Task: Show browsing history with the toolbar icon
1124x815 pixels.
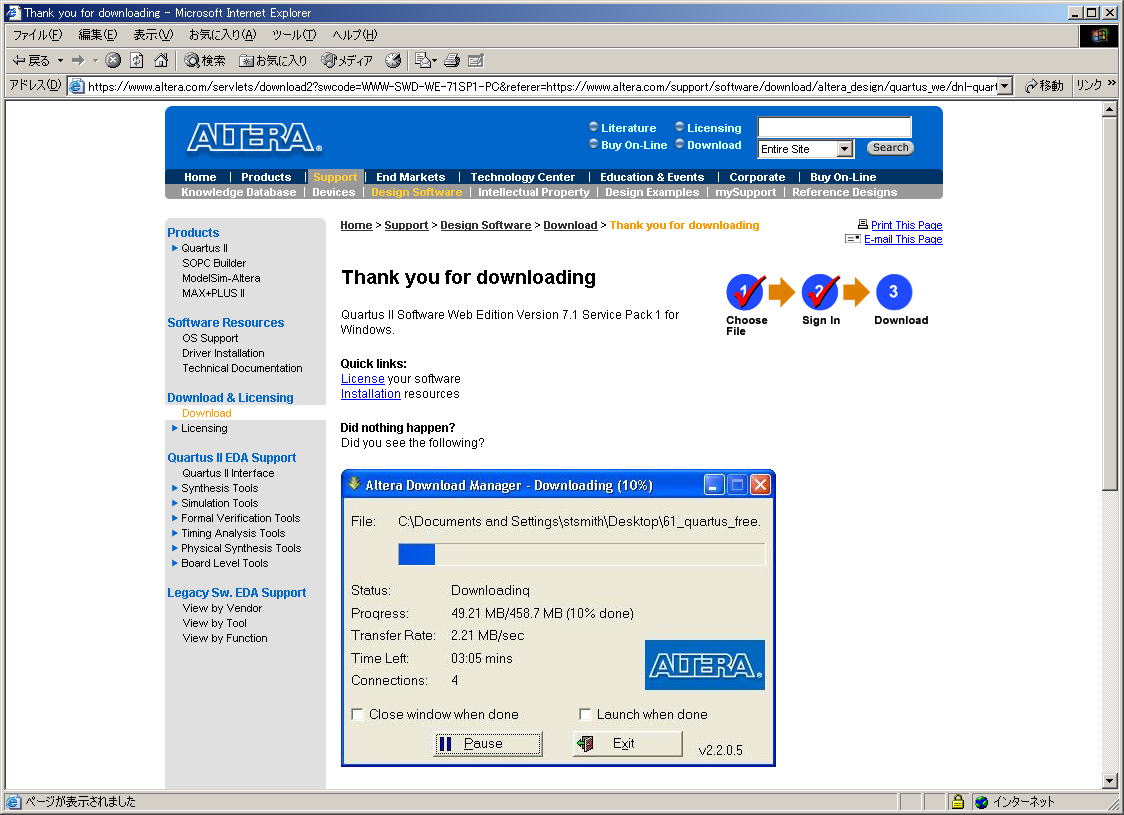Action: click(393, 60)
